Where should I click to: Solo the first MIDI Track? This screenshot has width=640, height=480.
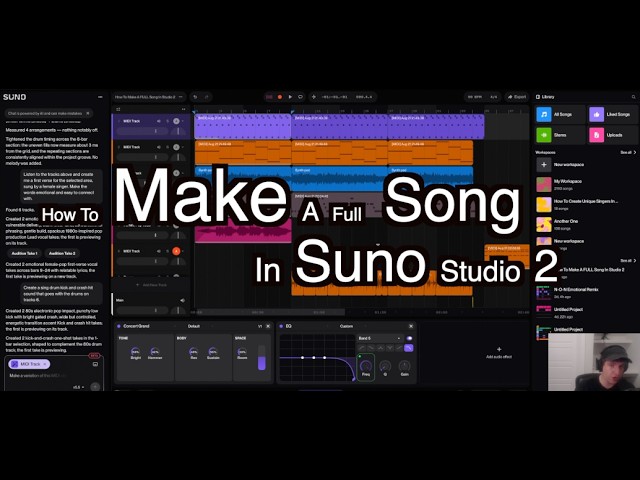pos(167,121)
